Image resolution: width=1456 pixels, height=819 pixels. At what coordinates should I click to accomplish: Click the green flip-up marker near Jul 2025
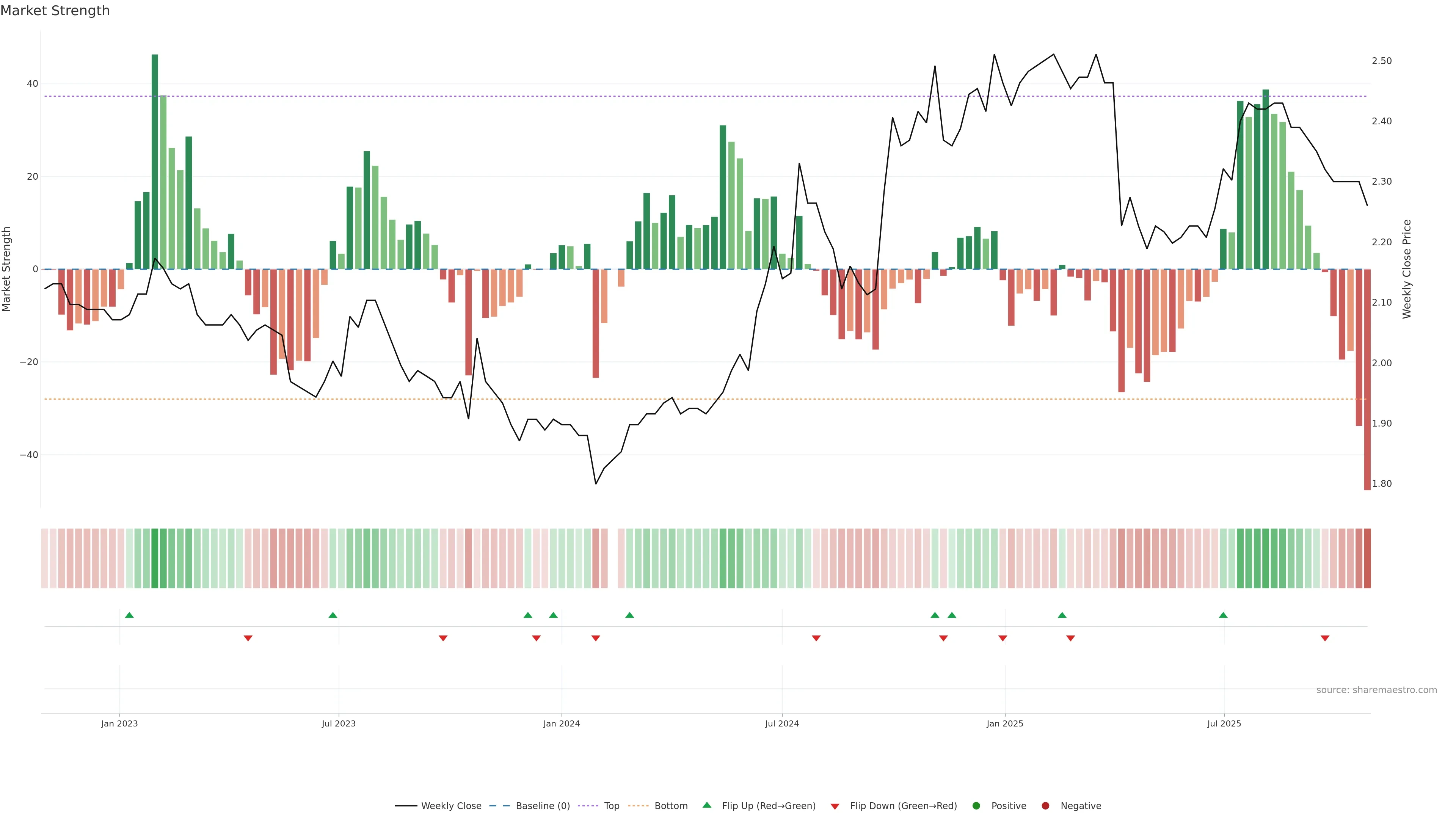[x=1223, y=615]
